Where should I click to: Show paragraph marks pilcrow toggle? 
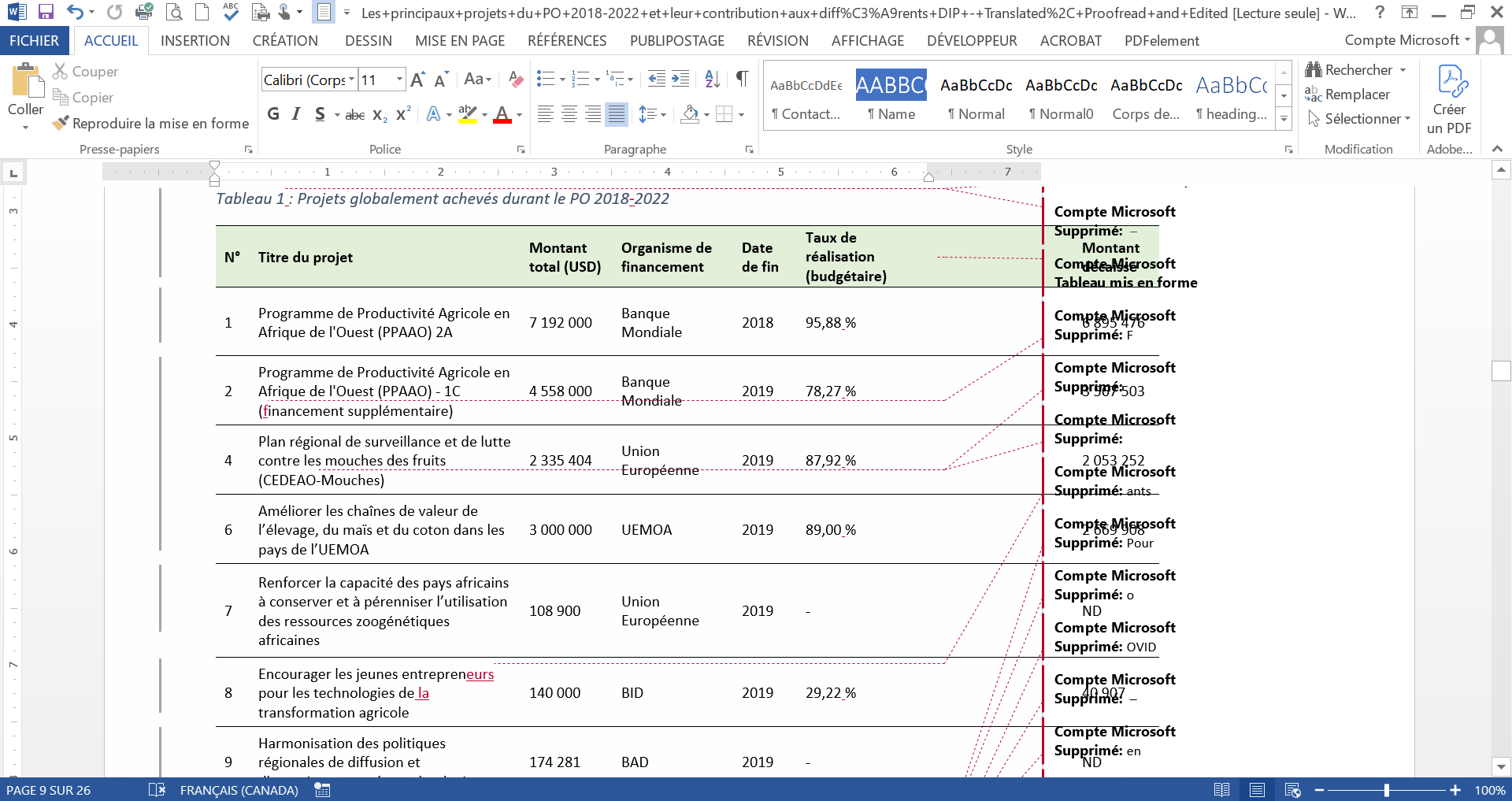pyautogui.click(x=742, y=78)
